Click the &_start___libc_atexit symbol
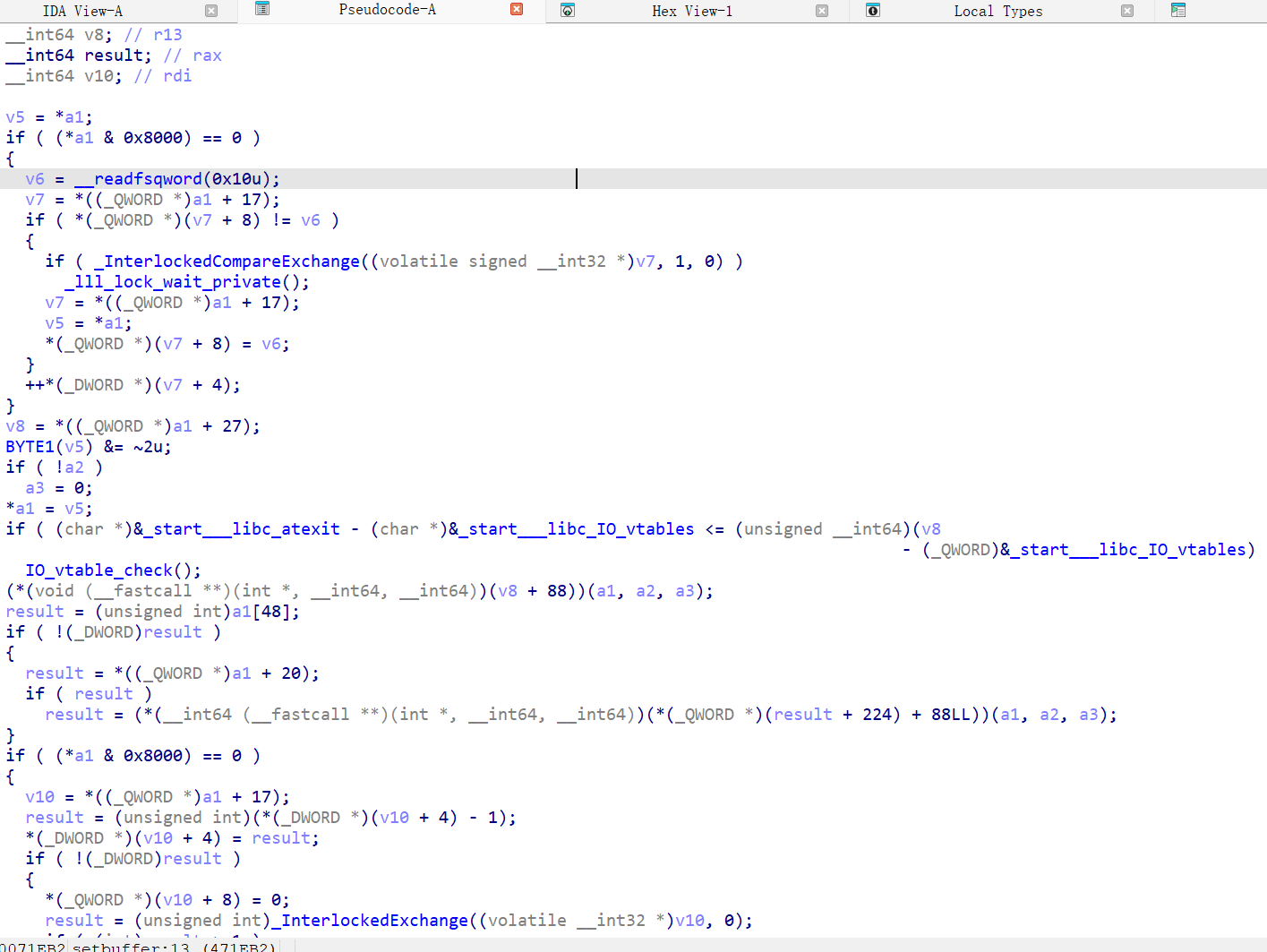 (x=237, y=529)
